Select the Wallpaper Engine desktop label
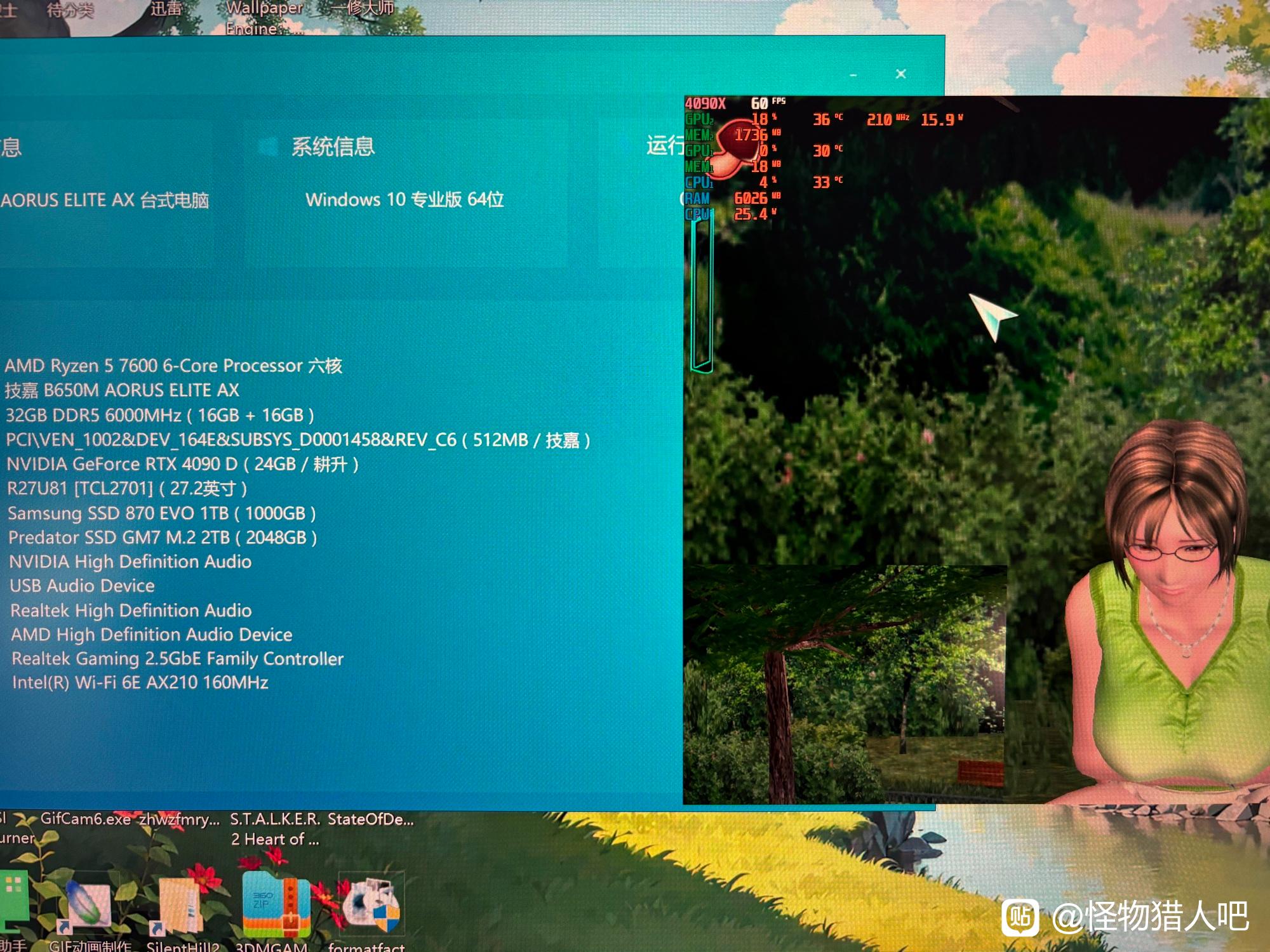1270x952 pixels. (x=264, y=18)
